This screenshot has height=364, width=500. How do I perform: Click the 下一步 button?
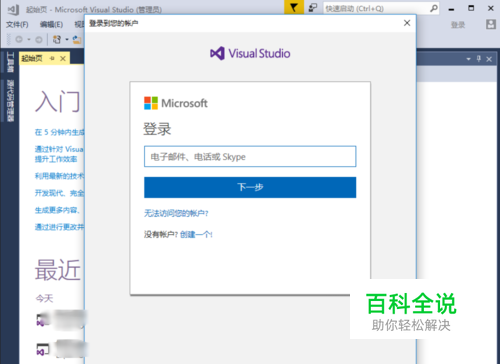tap(250, 187)
